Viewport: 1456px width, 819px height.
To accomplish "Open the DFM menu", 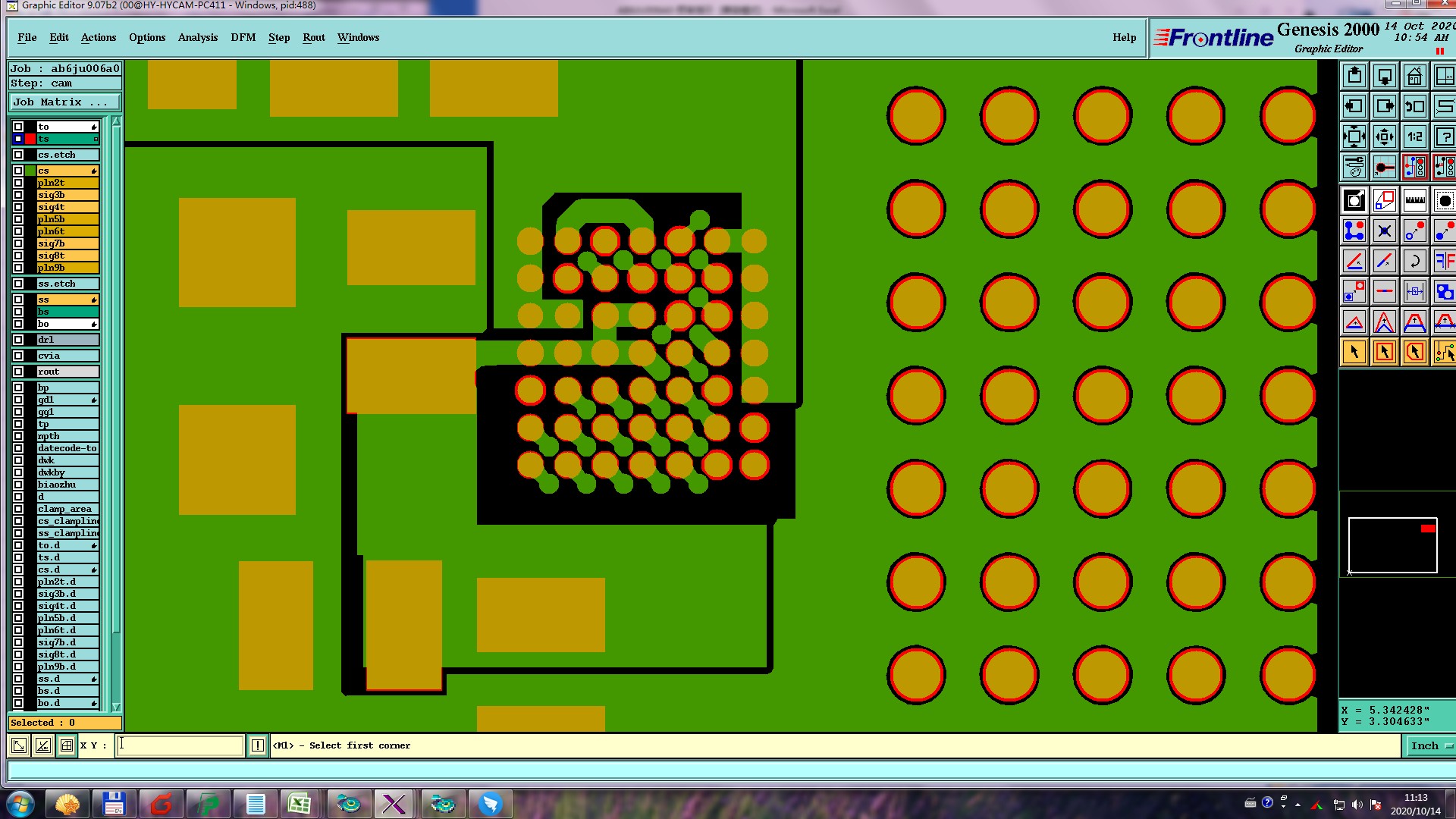I will coord(243,37).
